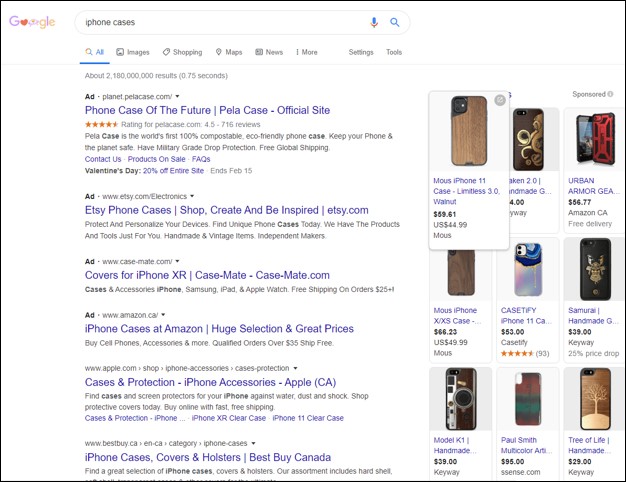Open the Paul Smith multicolor case image
Image resolution: width=626 pixels, height=482 pixels.
tap(528, 399)
